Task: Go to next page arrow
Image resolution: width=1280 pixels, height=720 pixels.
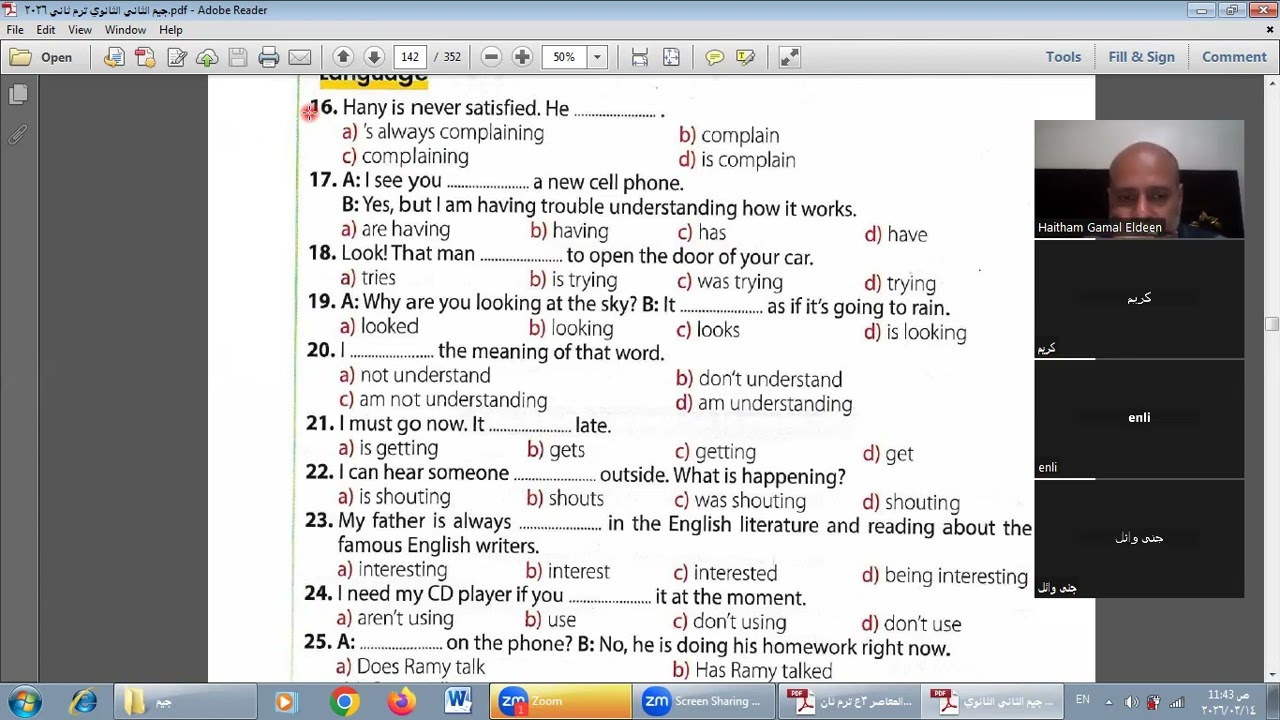Action: [374, 57]
